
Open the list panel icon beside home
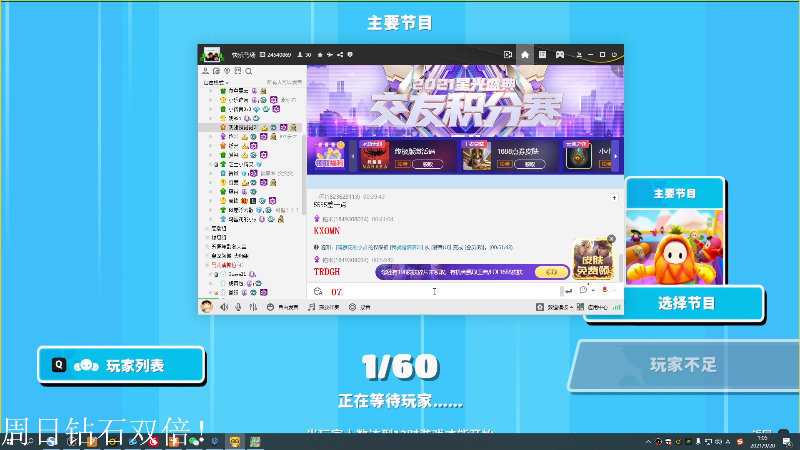542,55
